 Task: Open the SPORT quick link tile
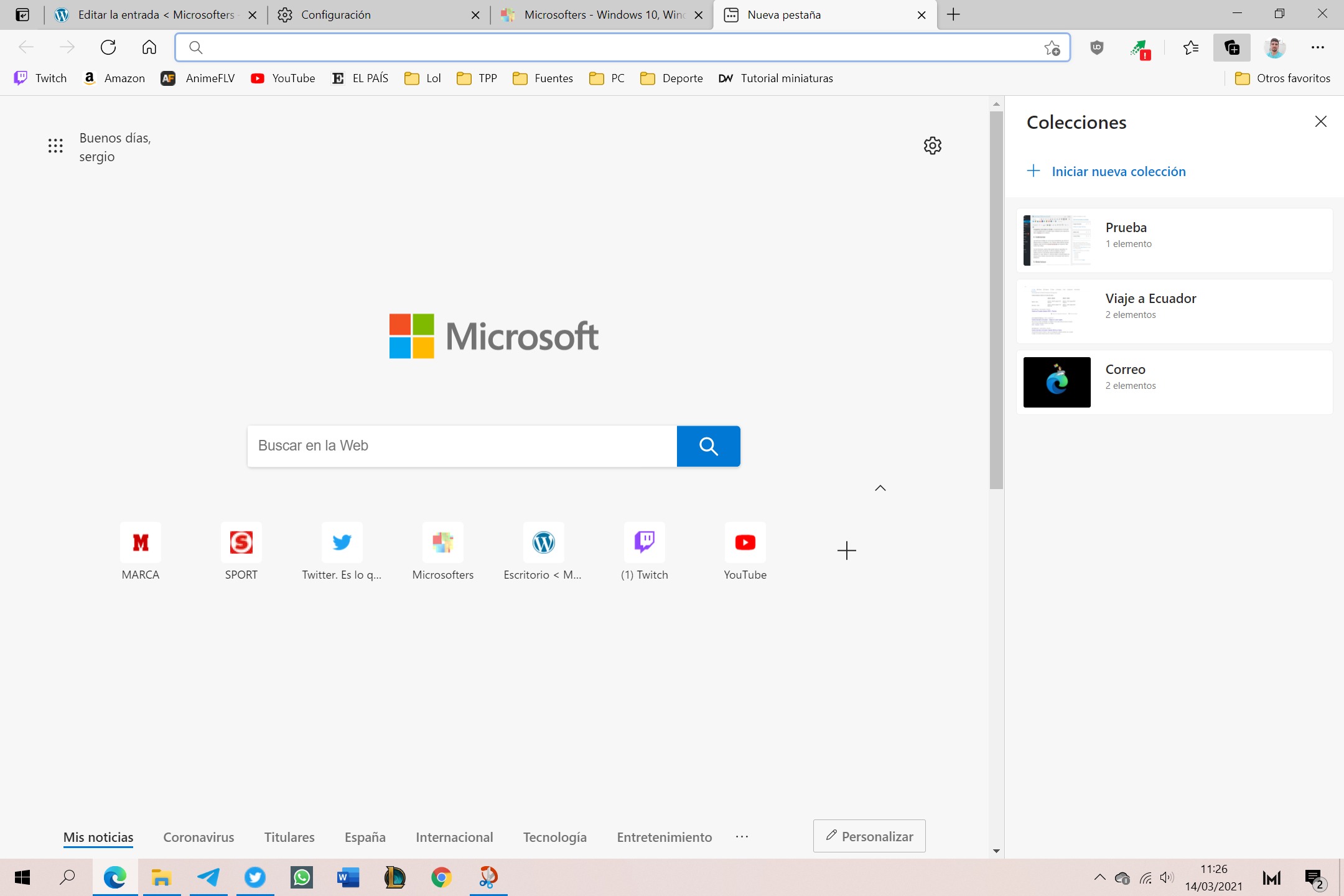click(x=241, y=551)
